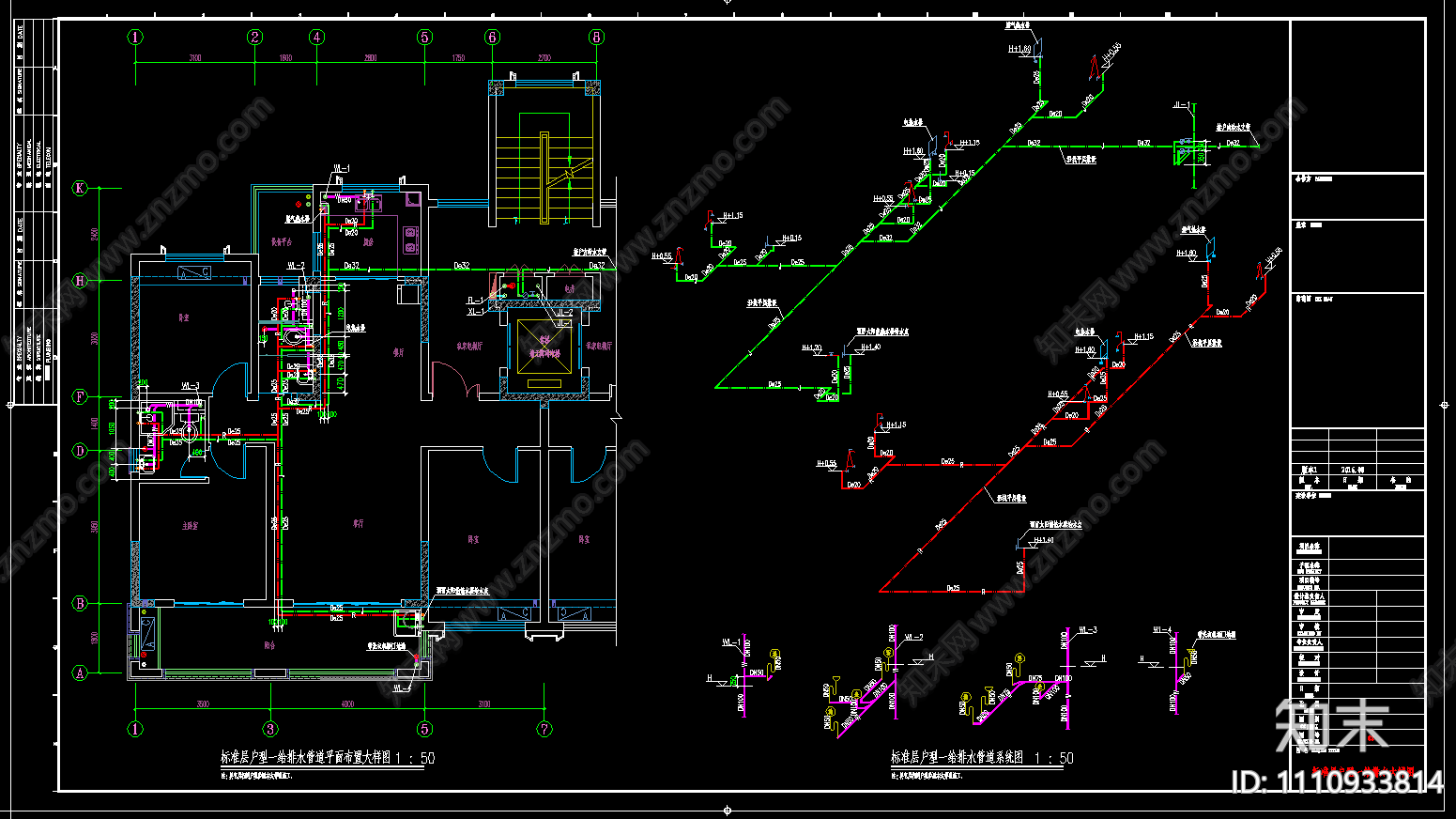Click the system diagram title 标准层户型一给排水管道系统图
The width and height of the screenshot is (1456, 819).
958,758
